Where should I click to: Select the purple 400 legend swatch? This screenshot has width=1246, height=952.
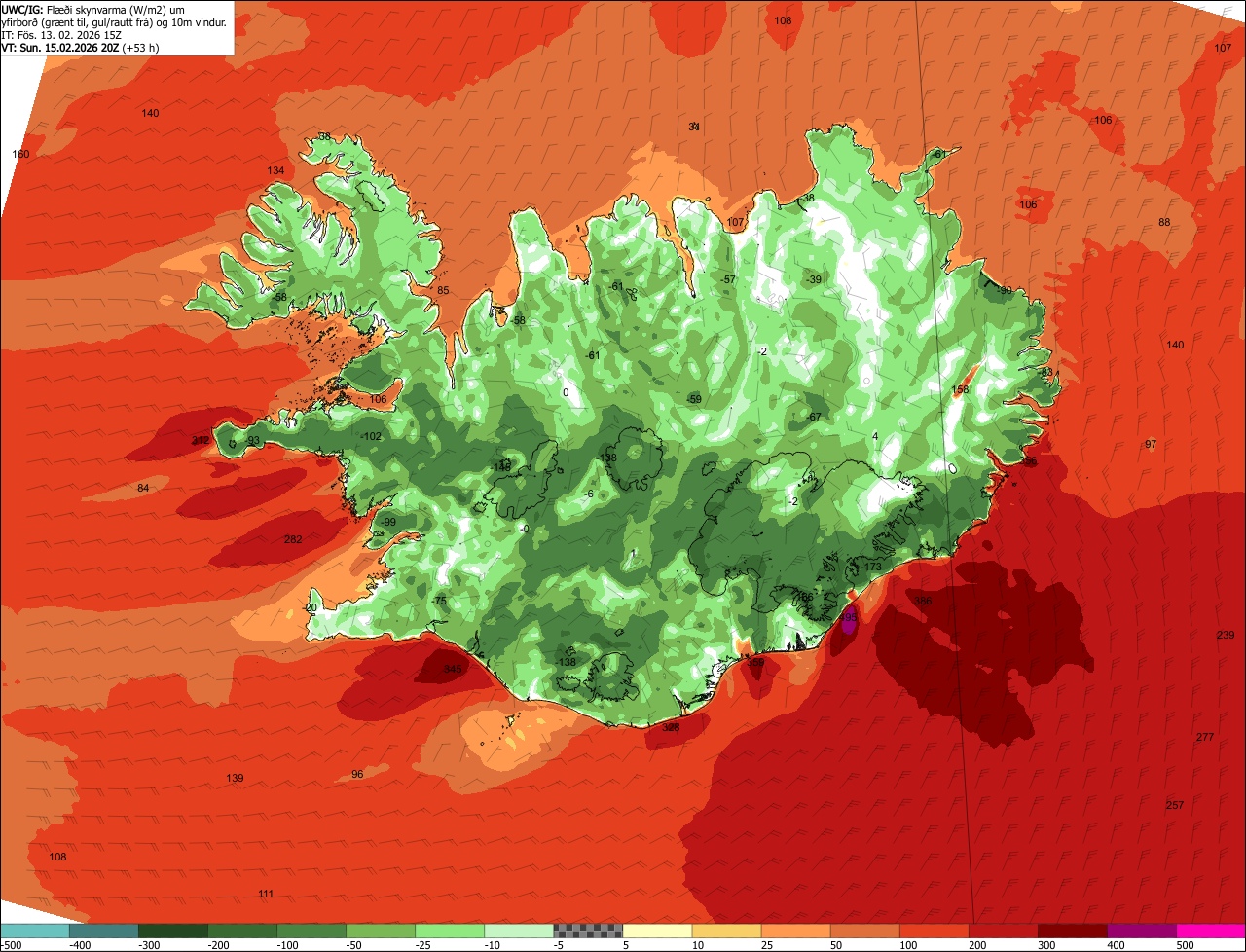pos(1141,930)
